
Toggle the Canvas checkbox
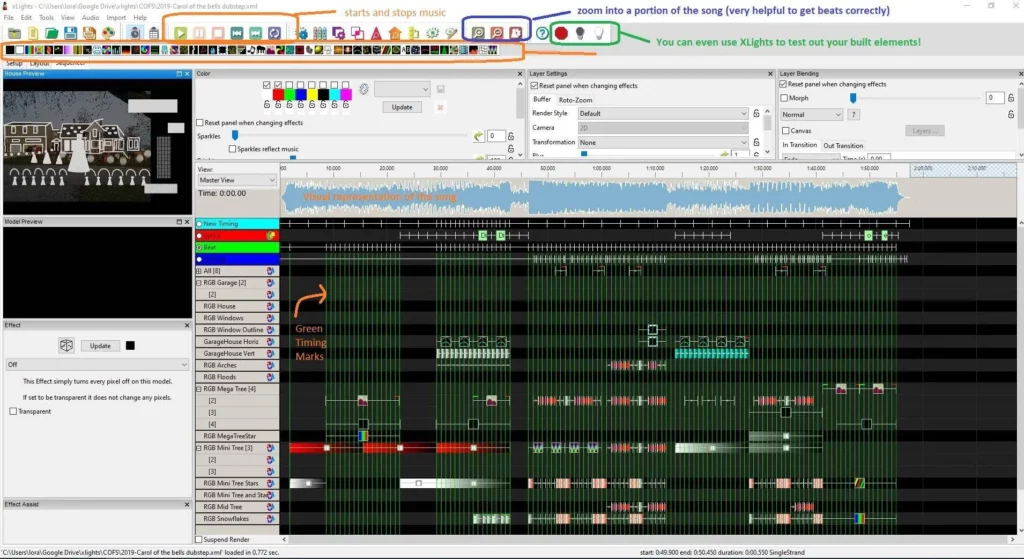[x=786, y=131]
